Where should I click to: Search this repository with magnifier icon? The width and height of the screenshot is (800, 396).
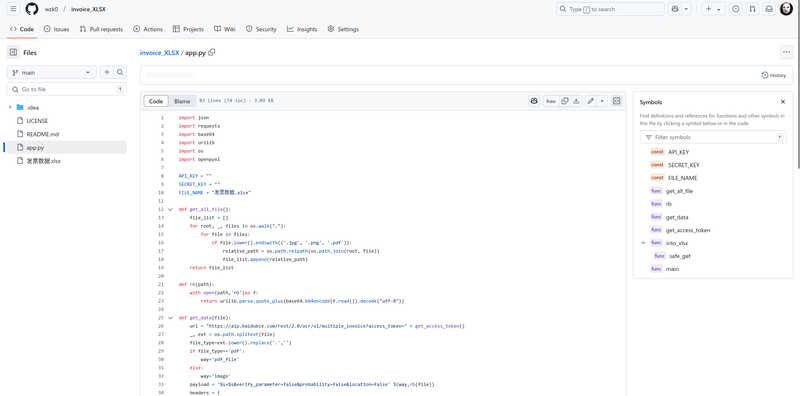click(x=120, y=72)
